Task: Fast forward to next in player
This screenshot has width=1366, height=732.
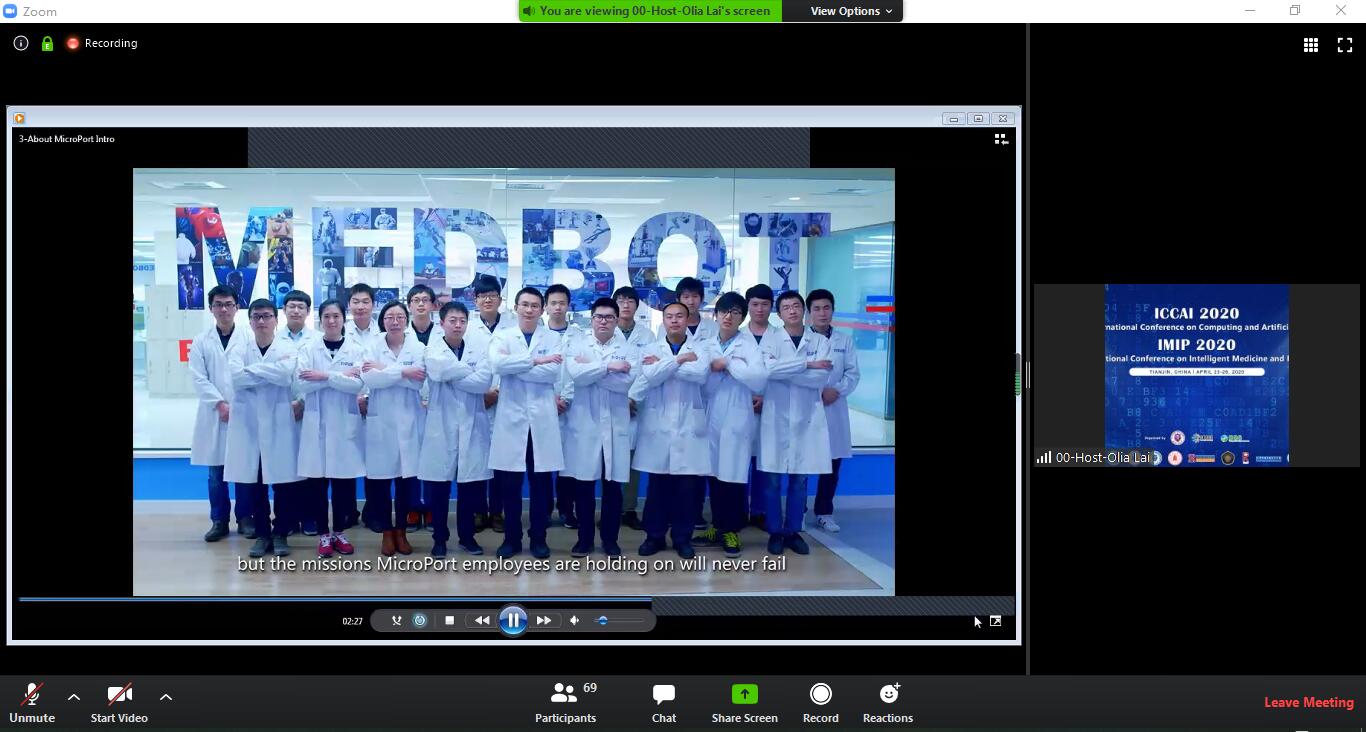Action: click(544, 621)
